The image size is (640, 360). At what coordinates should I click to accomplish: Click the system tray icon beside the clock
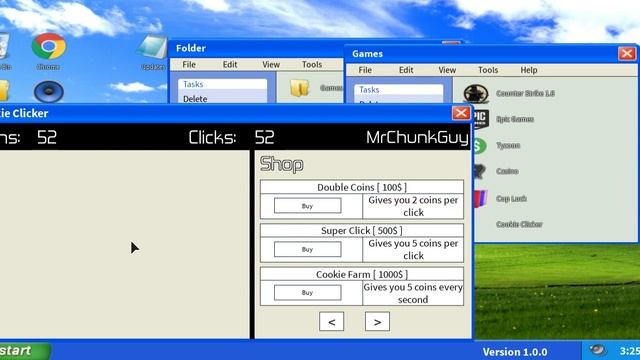click(x=598, y=350)
